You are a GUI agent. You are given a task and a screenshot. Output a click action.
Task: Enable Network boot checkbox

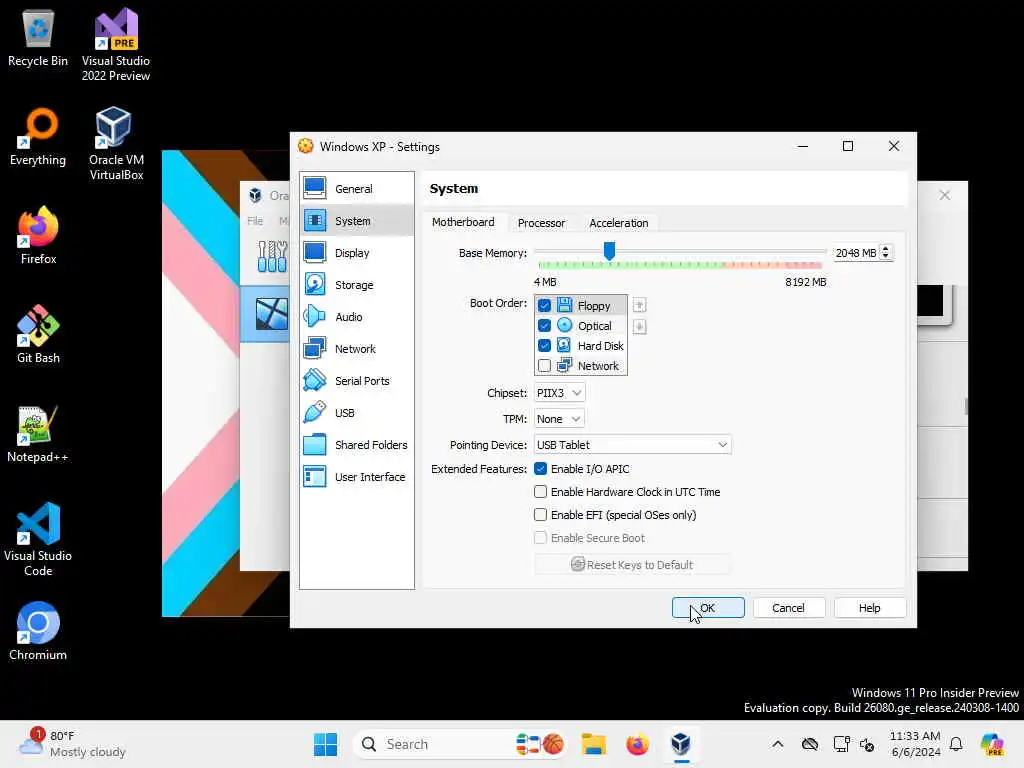544,366
